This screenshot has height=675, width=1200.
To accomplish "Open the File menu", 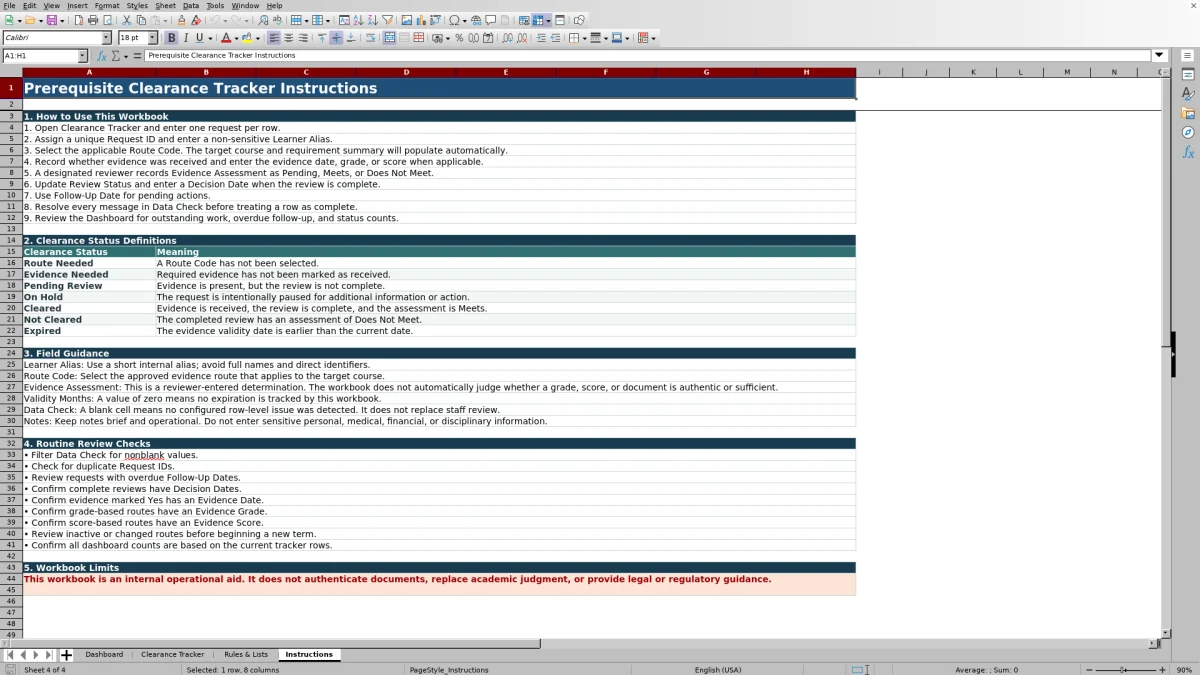I will click(x=9, y=5).
